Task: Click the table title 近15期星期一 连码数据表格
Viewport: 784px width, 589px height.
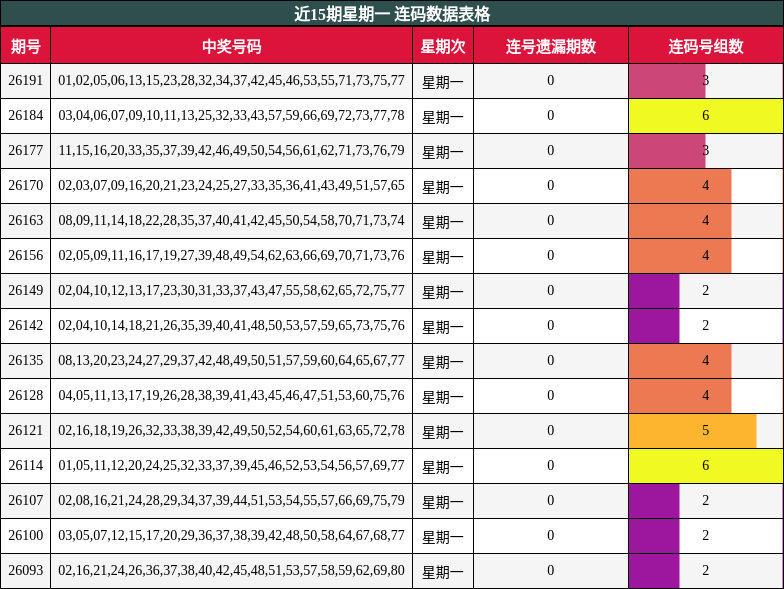Action: 392,14
